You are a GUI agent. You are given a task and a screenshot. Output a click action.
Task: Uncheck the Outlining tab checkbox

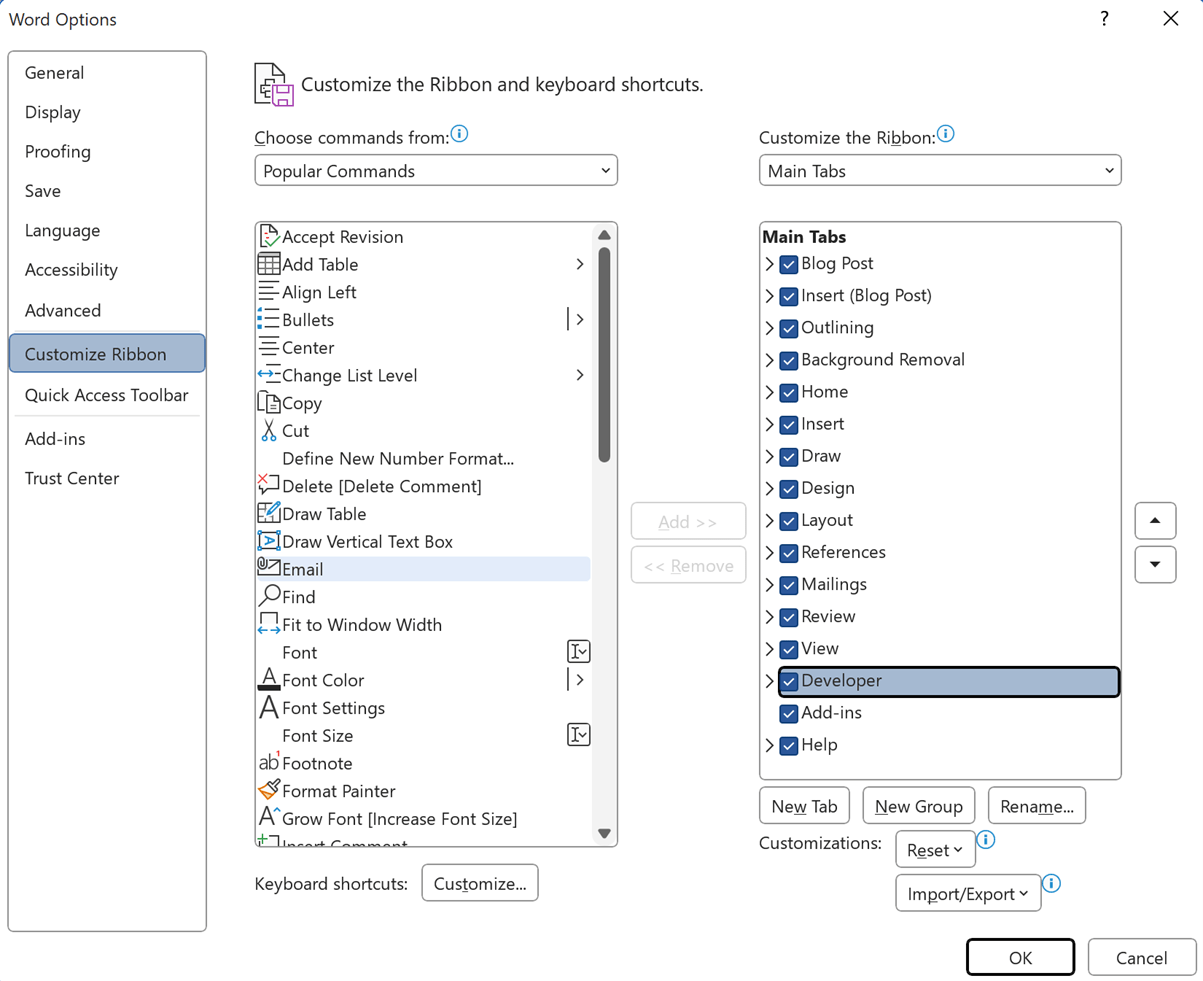point(789,329)
